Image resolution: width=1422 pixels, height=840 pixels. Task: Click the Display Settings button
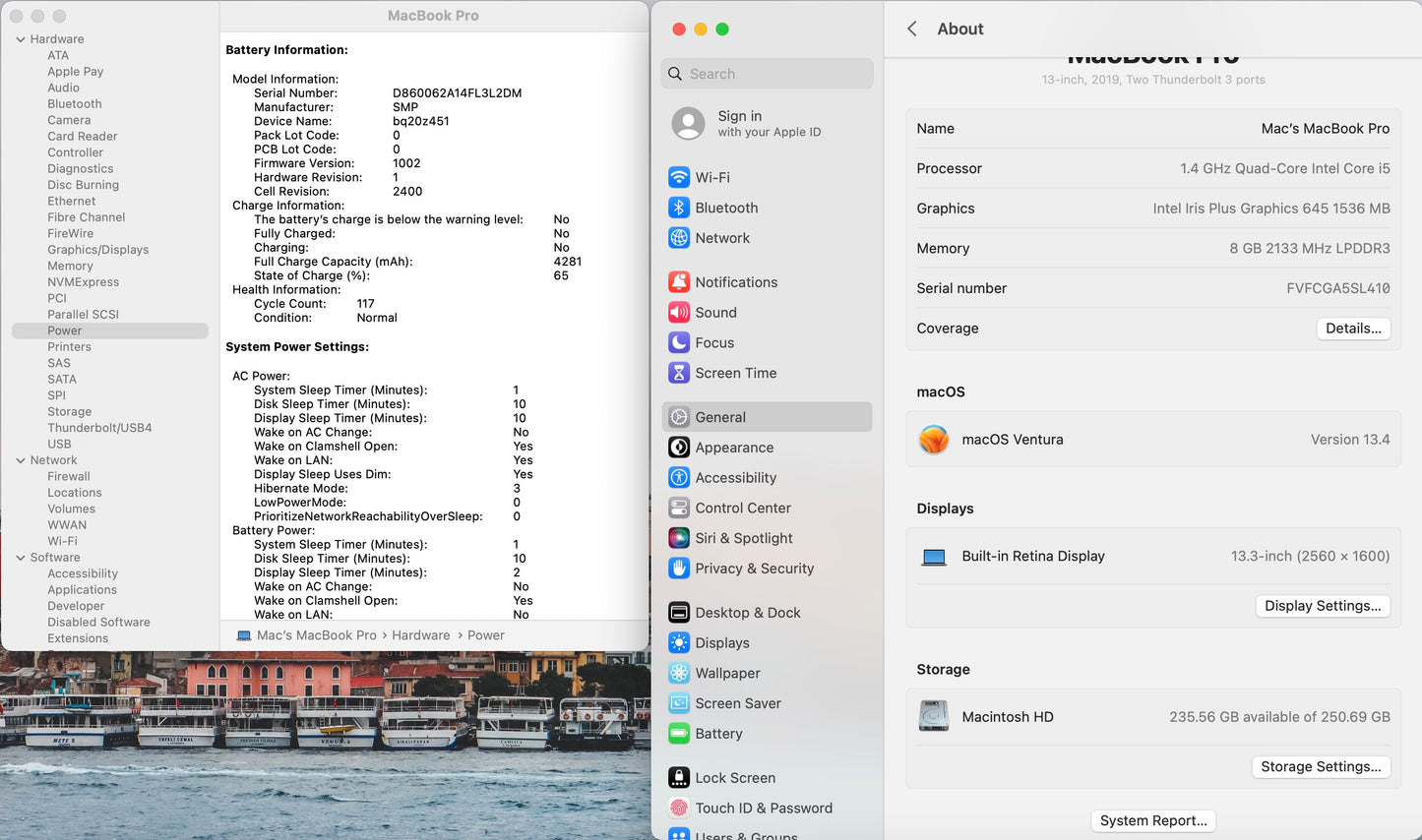(x=1323, y=606)
